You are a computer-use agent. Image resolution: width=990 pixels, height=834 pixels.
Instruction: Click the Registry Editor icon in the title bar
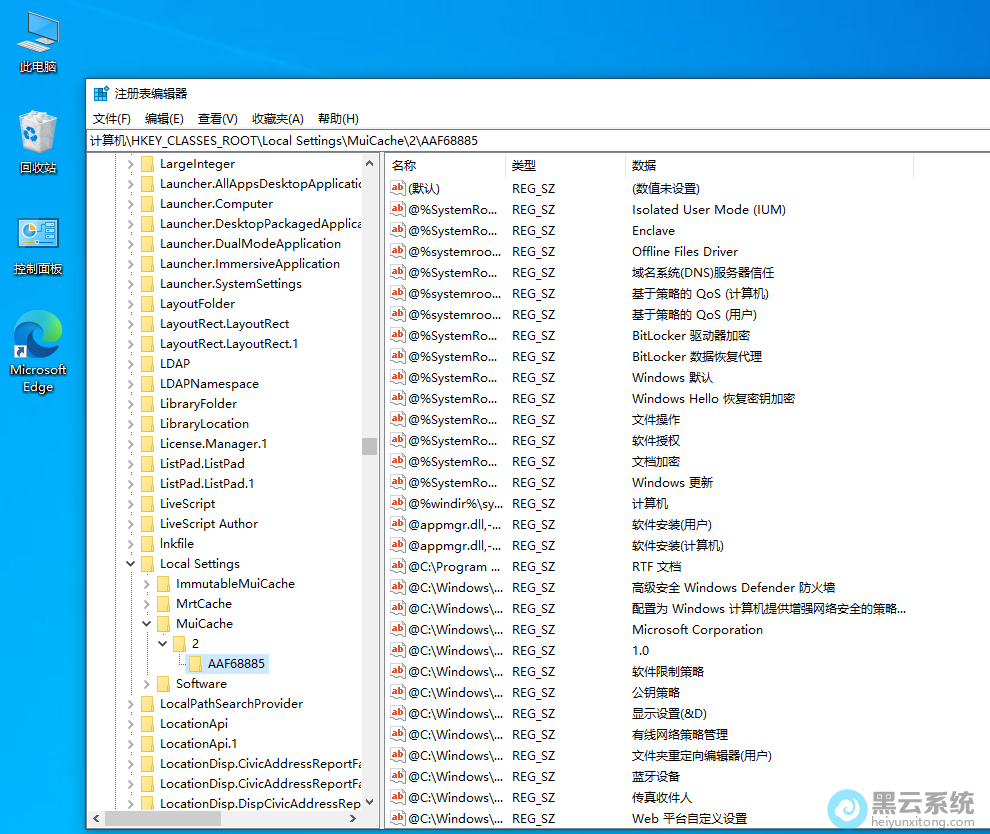click(x=100, y=92)
